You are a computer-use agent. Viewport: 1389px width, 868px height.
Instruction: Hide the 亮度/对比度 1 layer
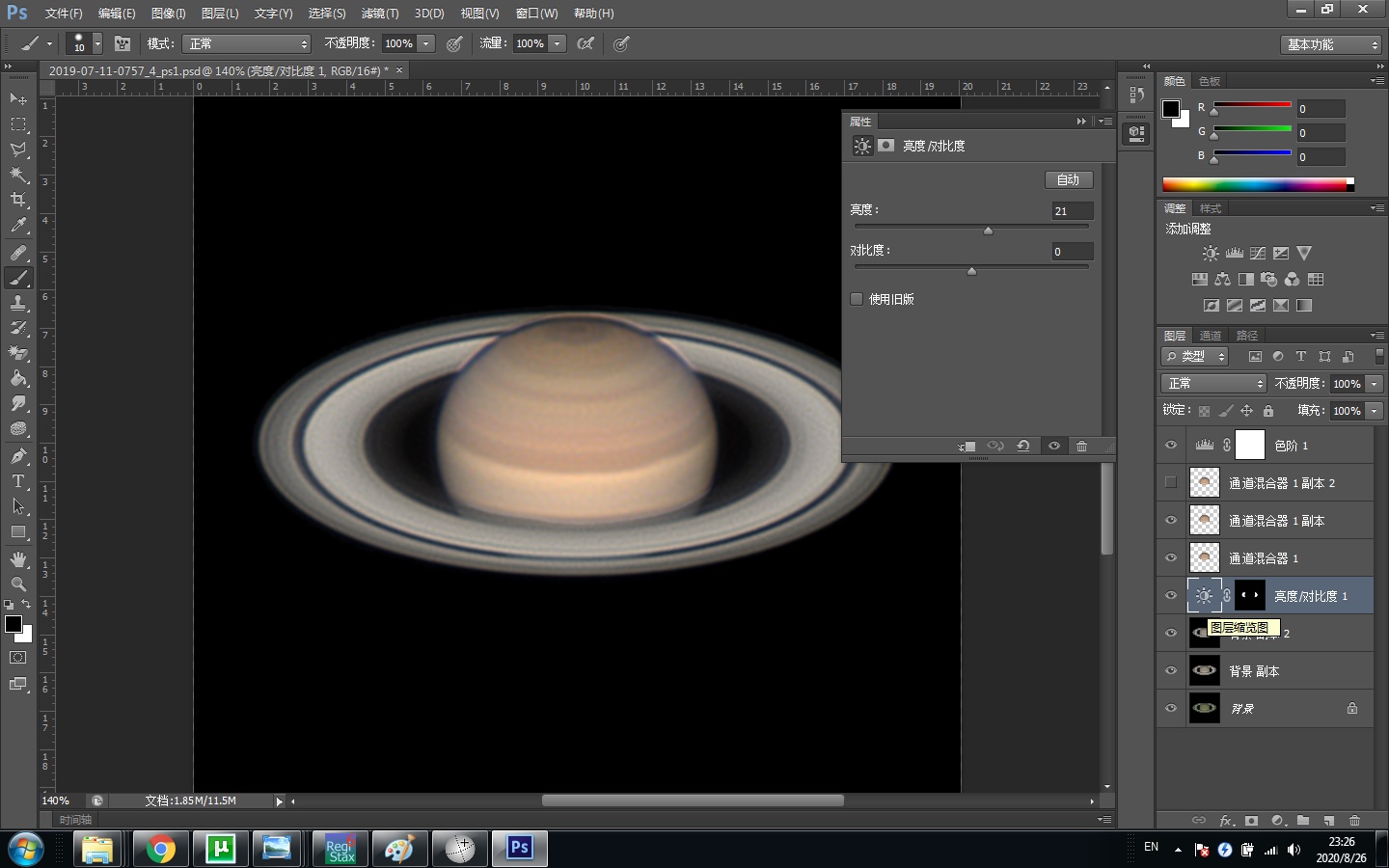1171,595
